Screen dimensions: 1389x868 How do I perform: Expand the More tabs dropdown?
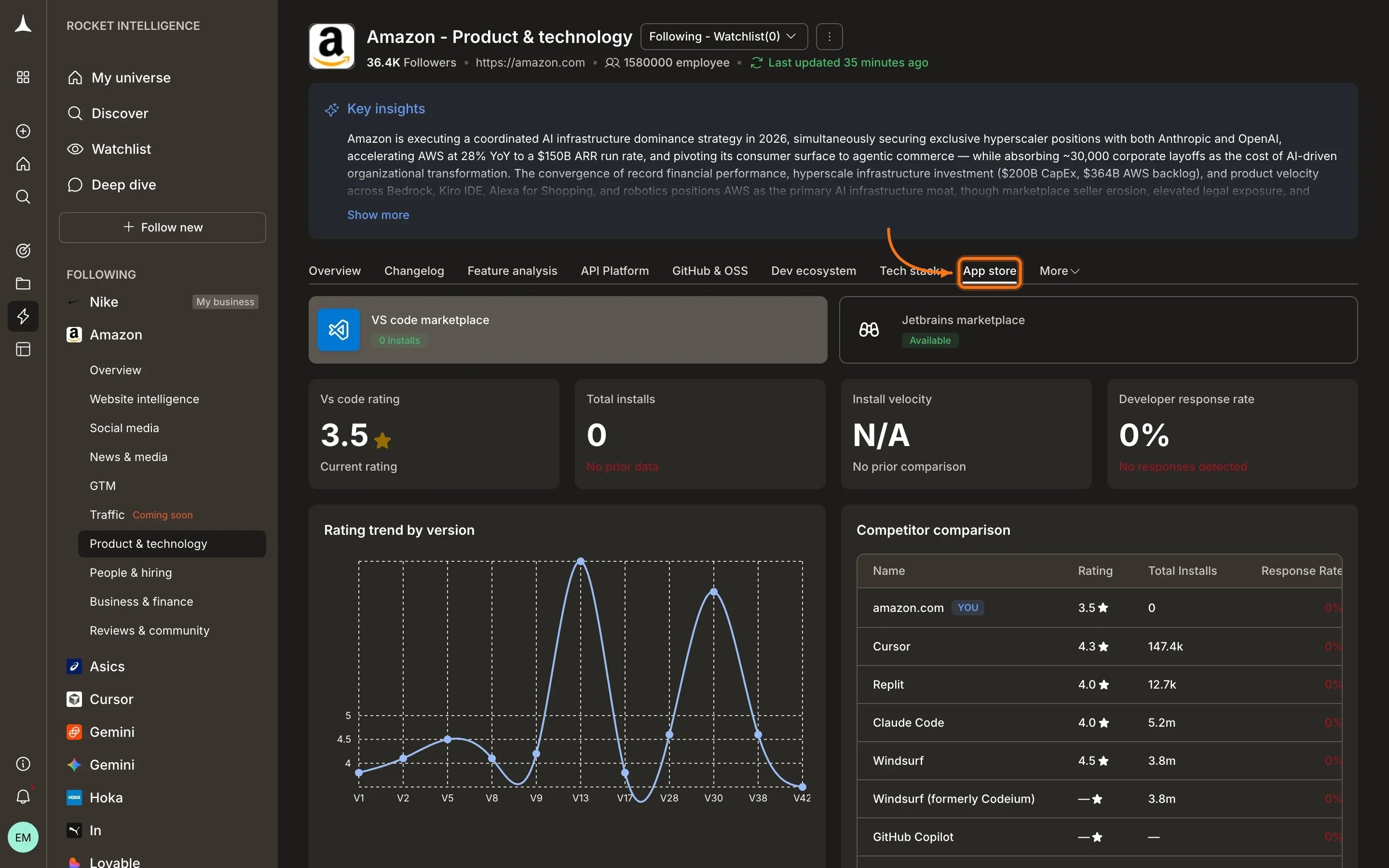(x=1059, y=271)
